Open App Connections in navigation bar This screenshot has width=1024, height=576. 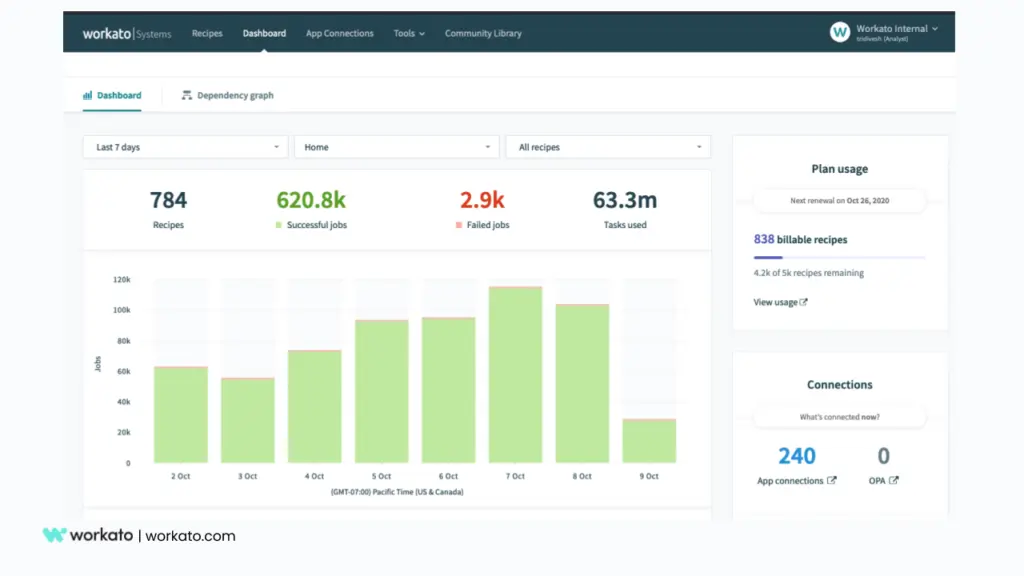point(339,33)
